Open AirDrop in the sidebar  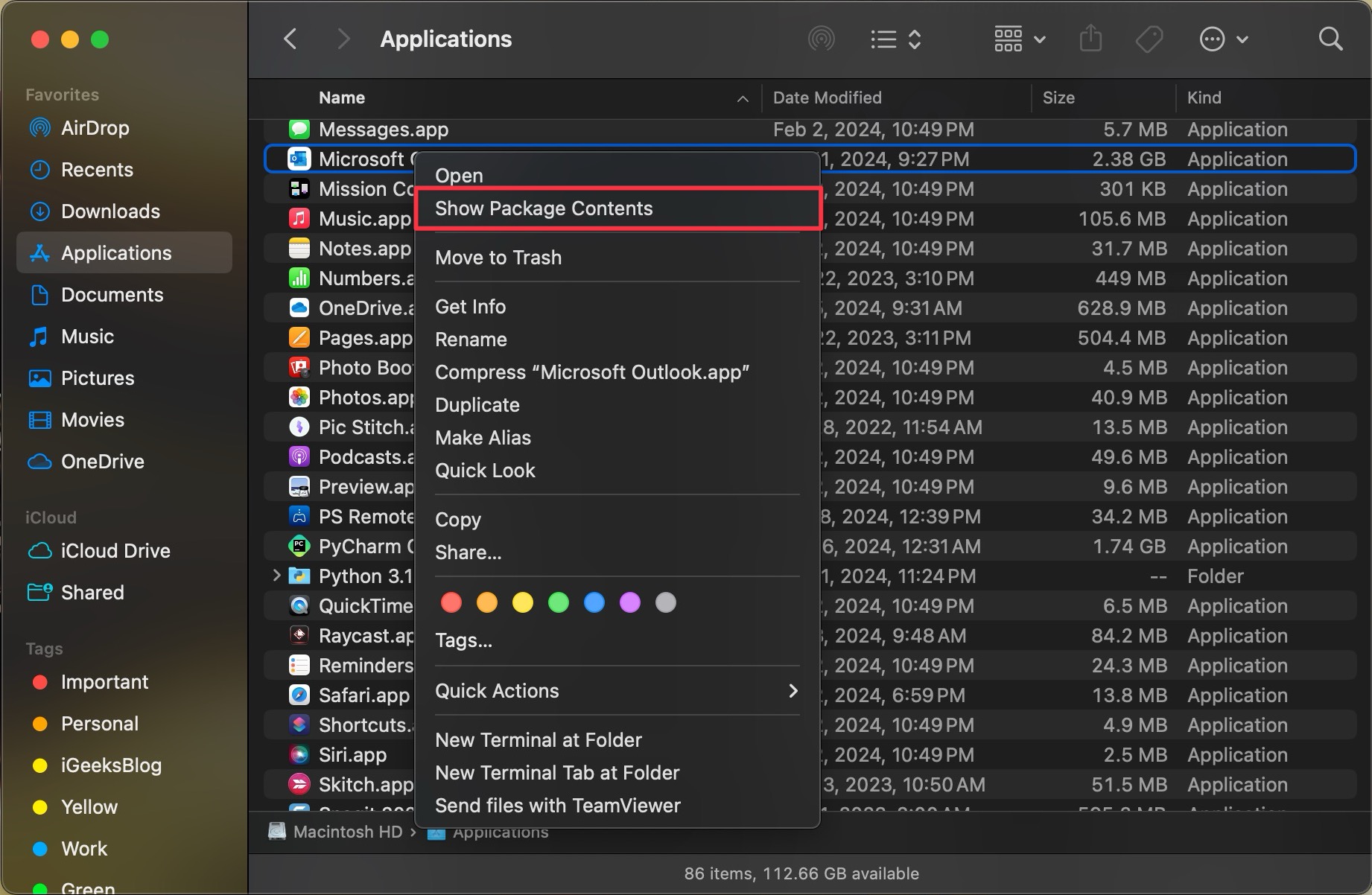tap(95, 128)
